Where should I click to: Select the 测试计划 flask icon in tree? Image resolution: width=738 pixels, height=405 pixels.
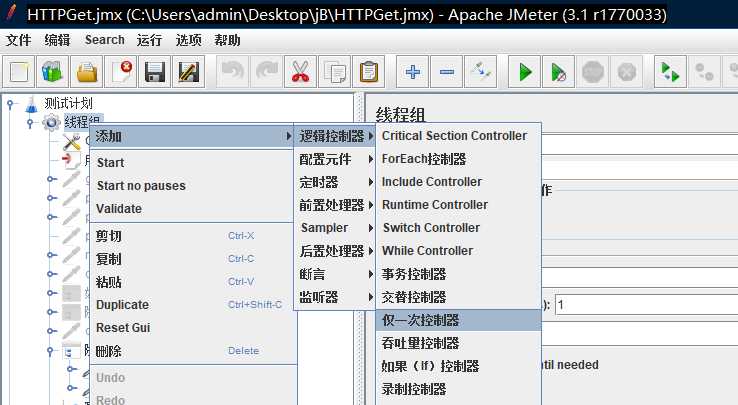click(32, 104)
